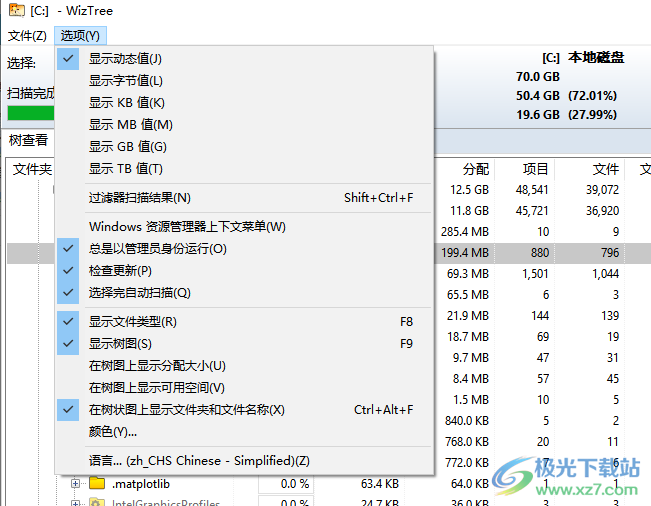Click the 840.0 KB allocation cell
The image size is (651, 506).
coord(467,421)
